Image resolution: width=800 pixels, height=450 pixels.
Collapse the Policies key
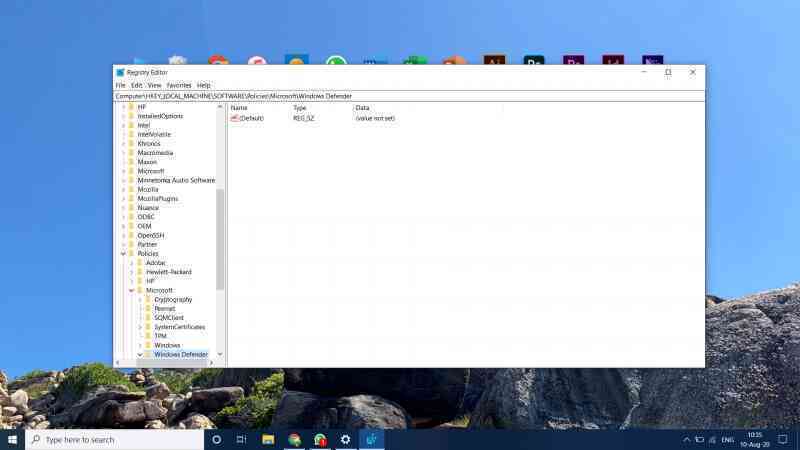pyautogui.click(x=123, y=254)
